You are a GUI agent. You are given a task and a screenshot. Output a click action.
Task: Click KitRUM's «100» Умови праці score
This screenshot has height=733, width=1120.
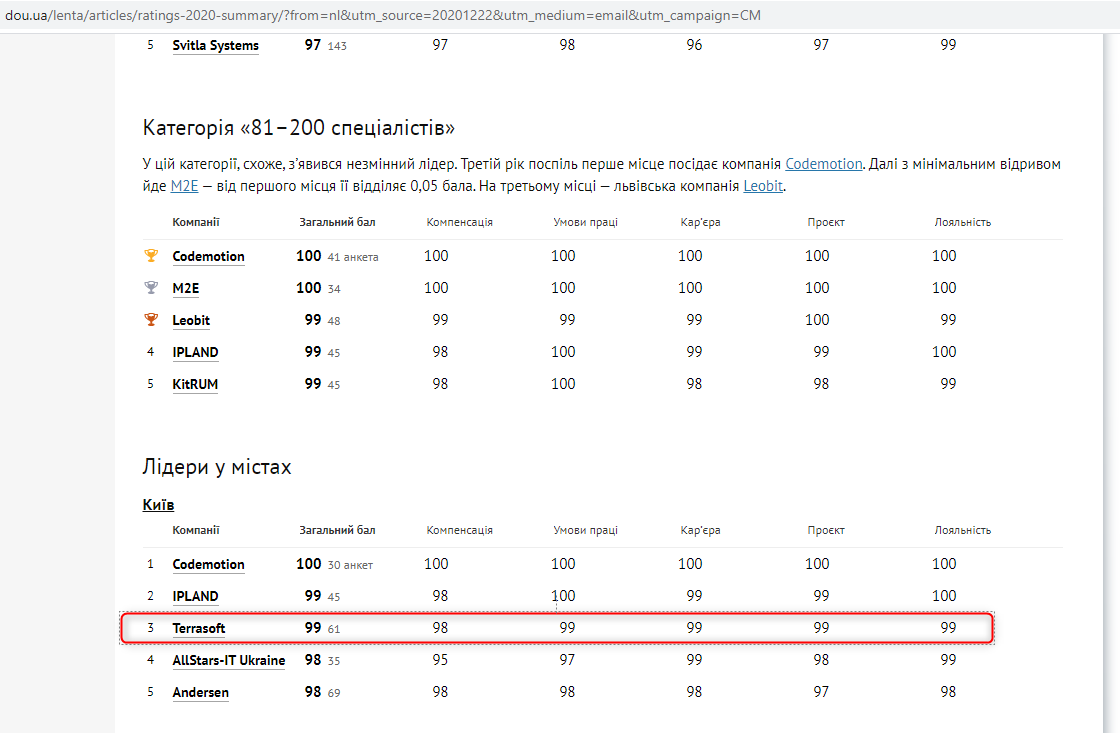563,384
